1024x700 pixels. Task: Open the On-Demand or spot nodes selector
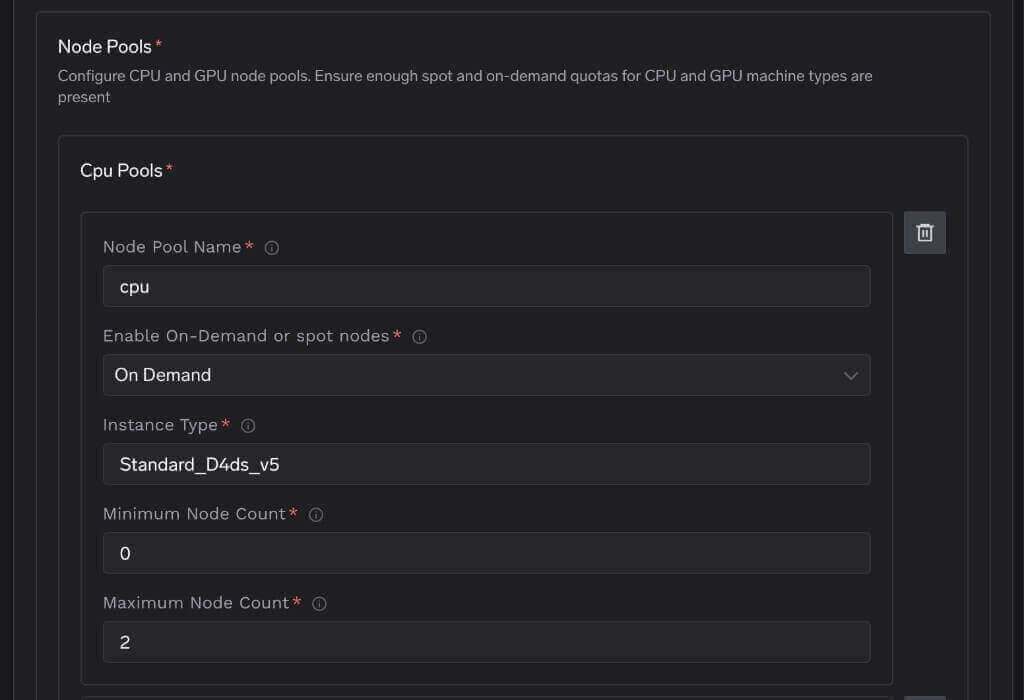pyautogui.click(x=487, y=375)
